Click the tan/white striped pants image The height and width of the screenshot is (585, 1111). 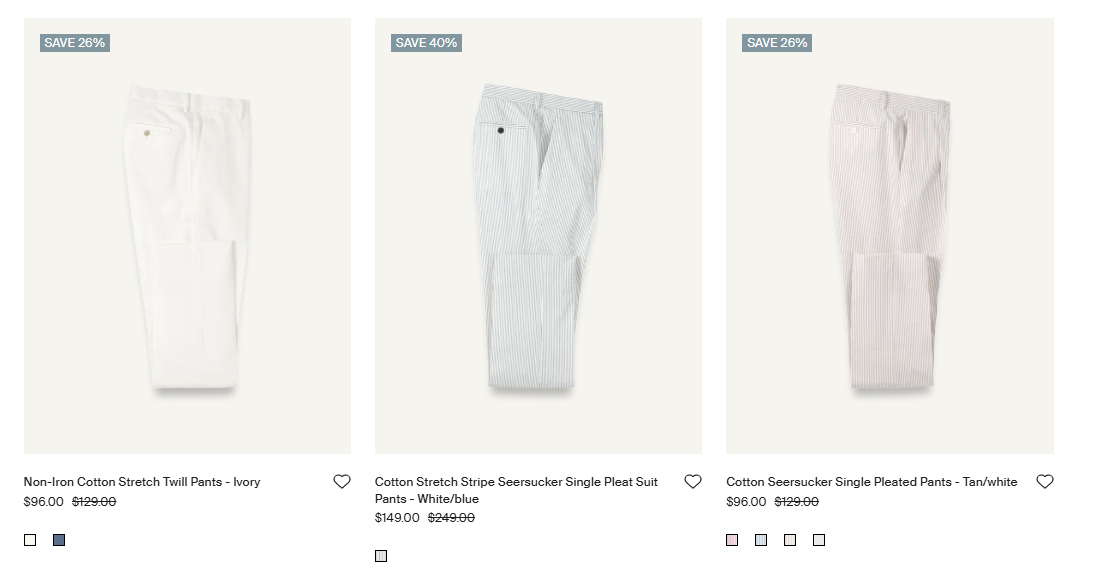tap(888, 235)
